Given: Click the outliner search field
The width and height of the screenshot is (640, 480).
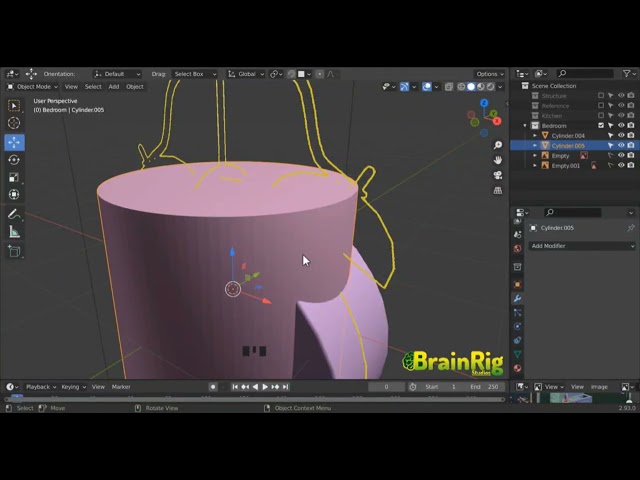Looking at the screenshot, I should coord(585,73).
